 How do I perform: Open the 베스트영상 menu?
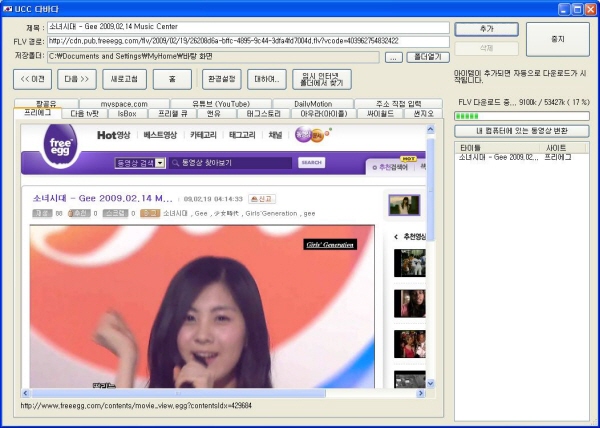point(160,135)
